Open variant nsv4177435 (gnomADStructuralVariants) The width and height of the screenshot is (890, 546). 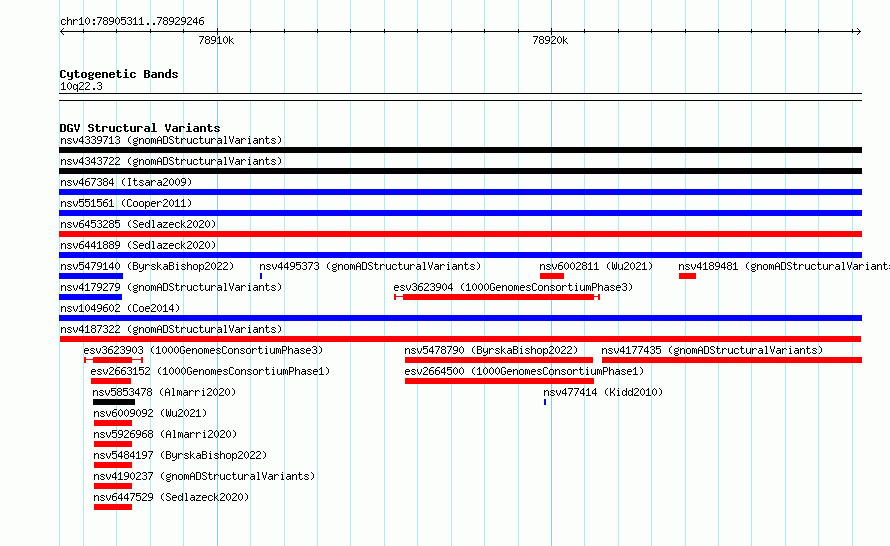coord(712,350)
